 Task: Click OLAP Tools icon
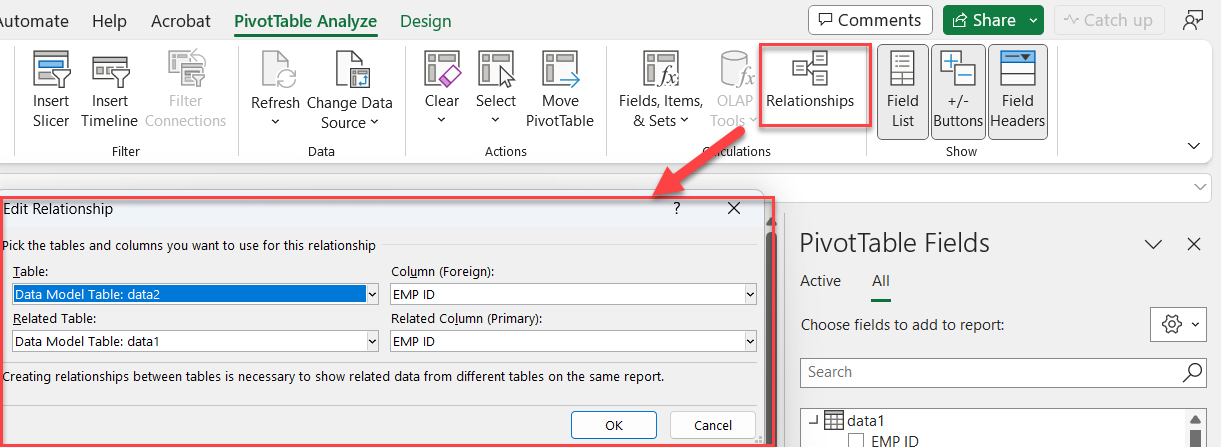point(737,69)
